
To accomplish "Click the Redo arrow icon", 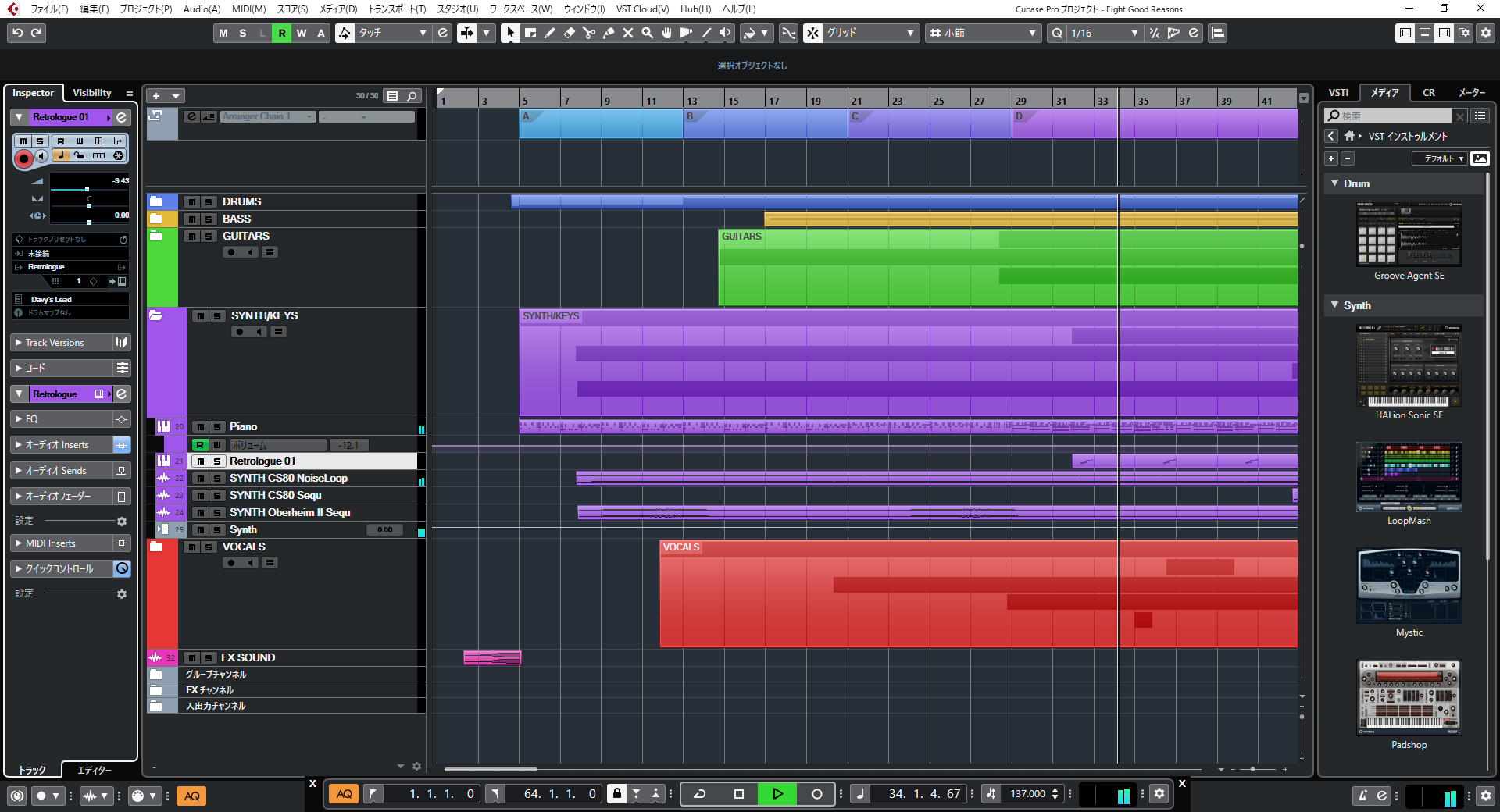I will [37, 33].
